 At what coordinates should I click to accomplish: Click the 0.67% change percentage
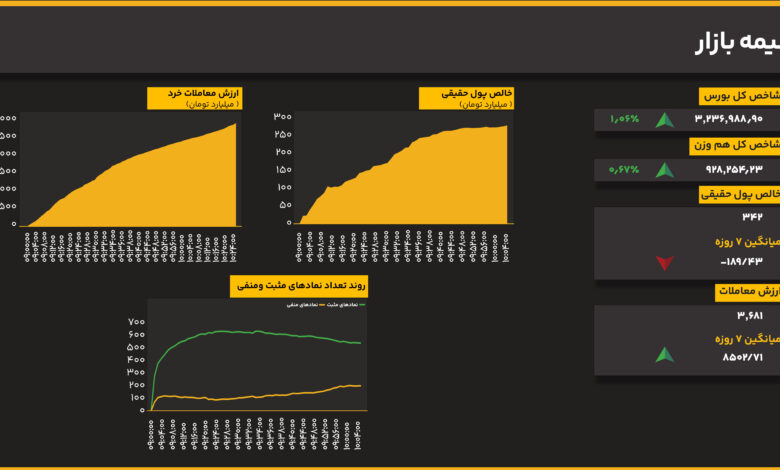tap(624, 170)
